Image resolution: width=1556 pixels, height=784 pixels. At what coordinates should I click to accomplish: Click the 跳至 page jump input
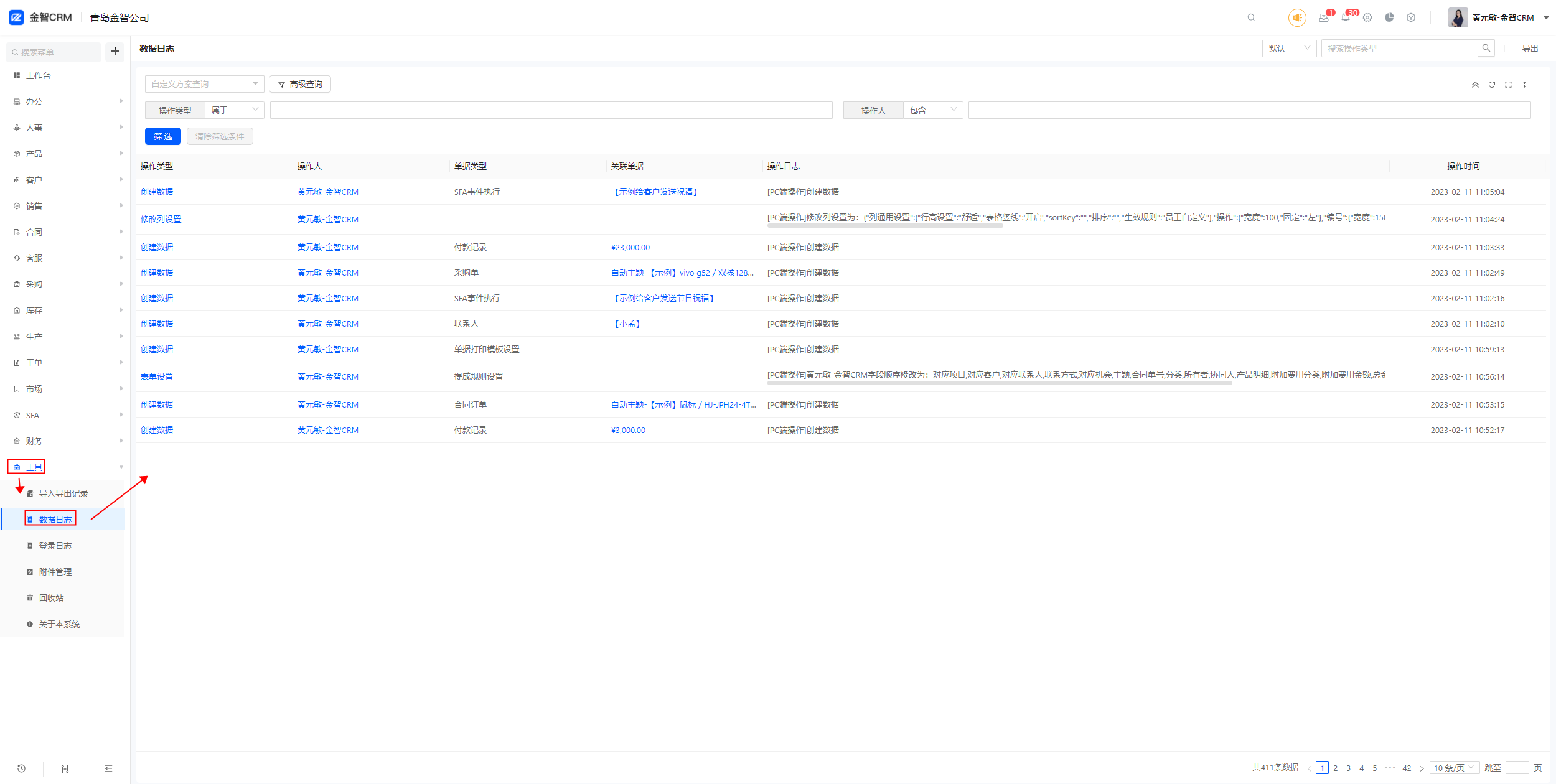coord(1517,768)
